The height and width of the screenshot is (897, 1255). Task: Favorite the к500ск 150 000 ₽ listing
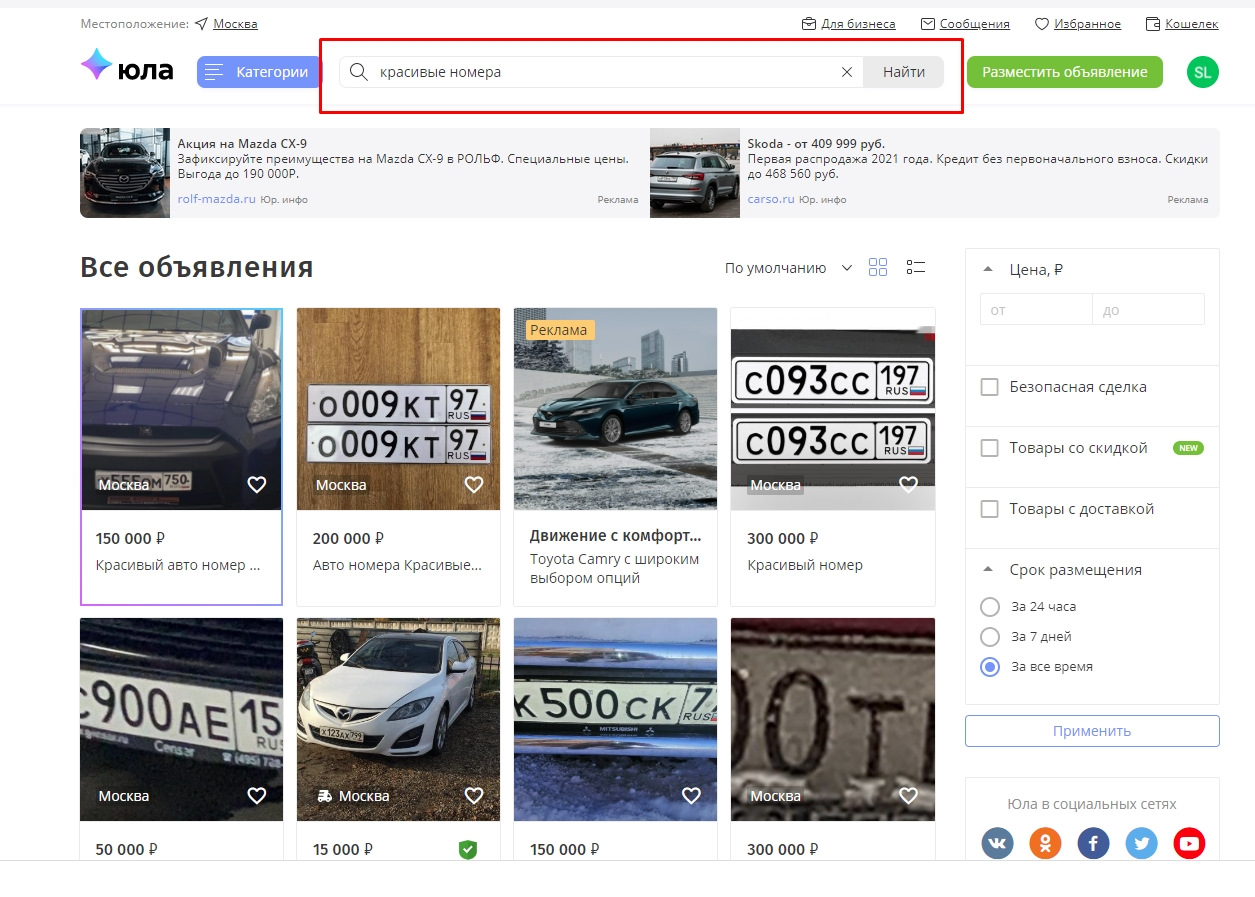[691, 796]
